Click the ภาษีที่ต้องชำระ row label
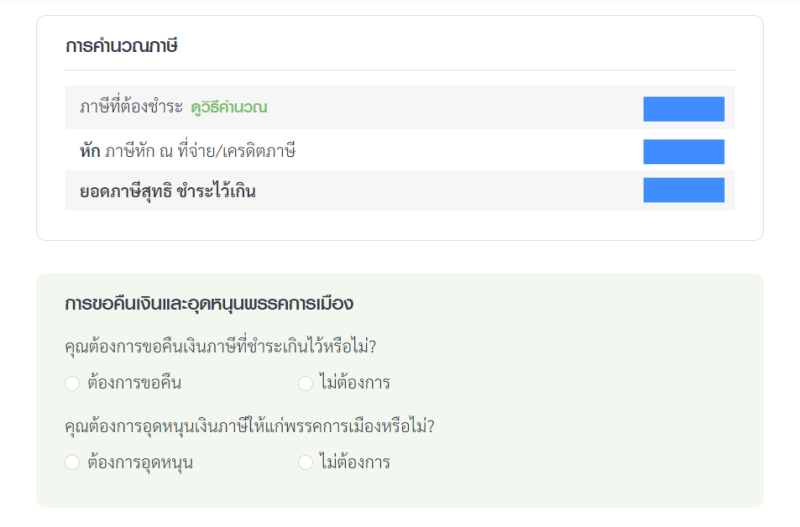Image resolution: width=800 pixels, height=527 pixels. pyautogui.click(x=132, y=107)
